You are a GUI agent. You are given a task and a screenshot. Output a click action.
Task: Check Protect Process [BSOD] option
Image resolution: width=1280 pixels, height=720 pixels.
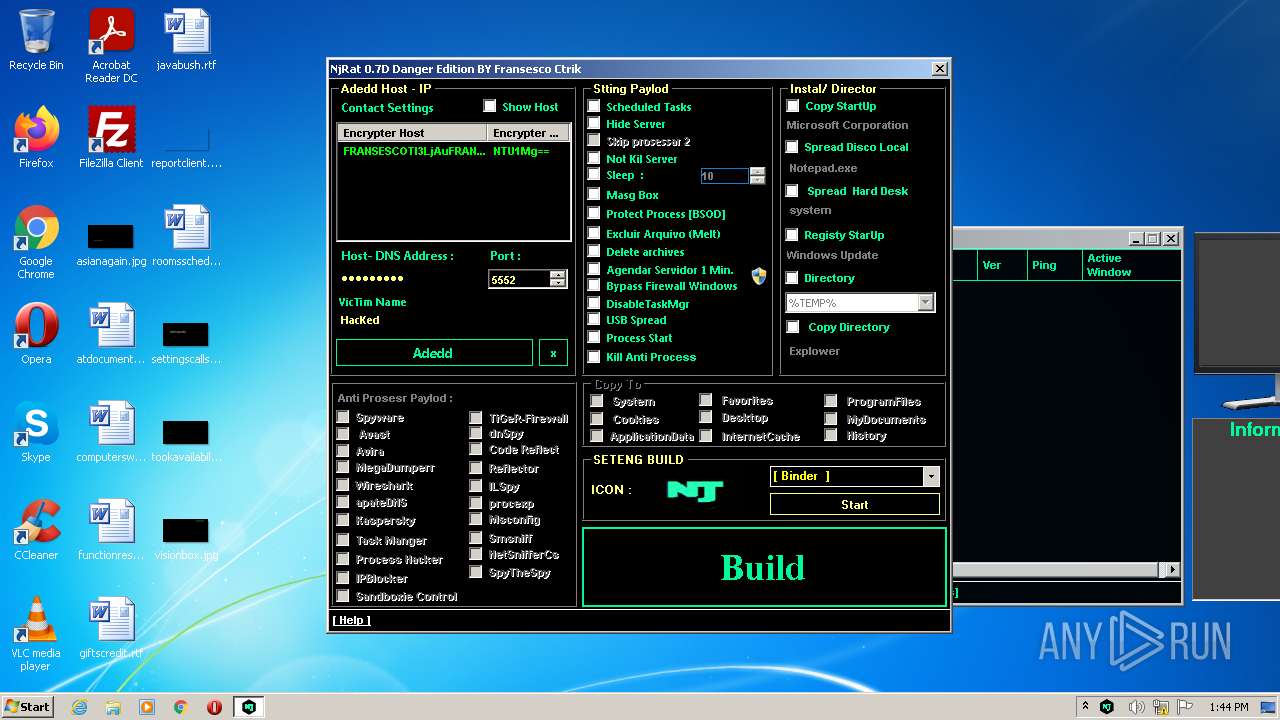click(x=594, y=214)
